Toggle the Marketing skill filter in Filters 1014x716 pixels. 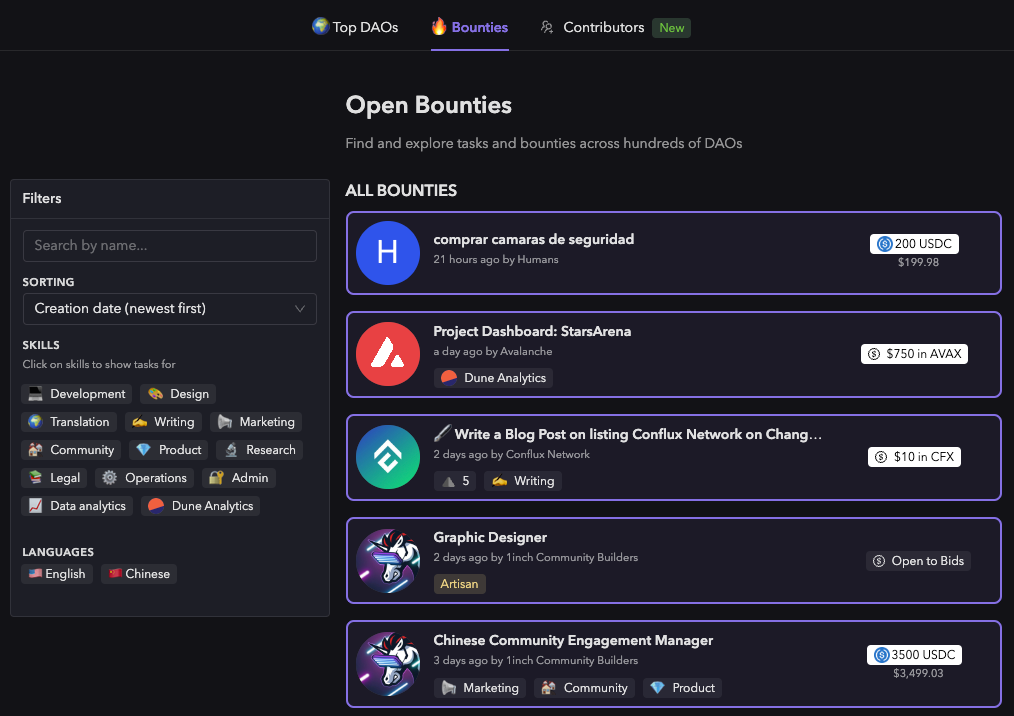pyautogui.click(x=256, y=422)
